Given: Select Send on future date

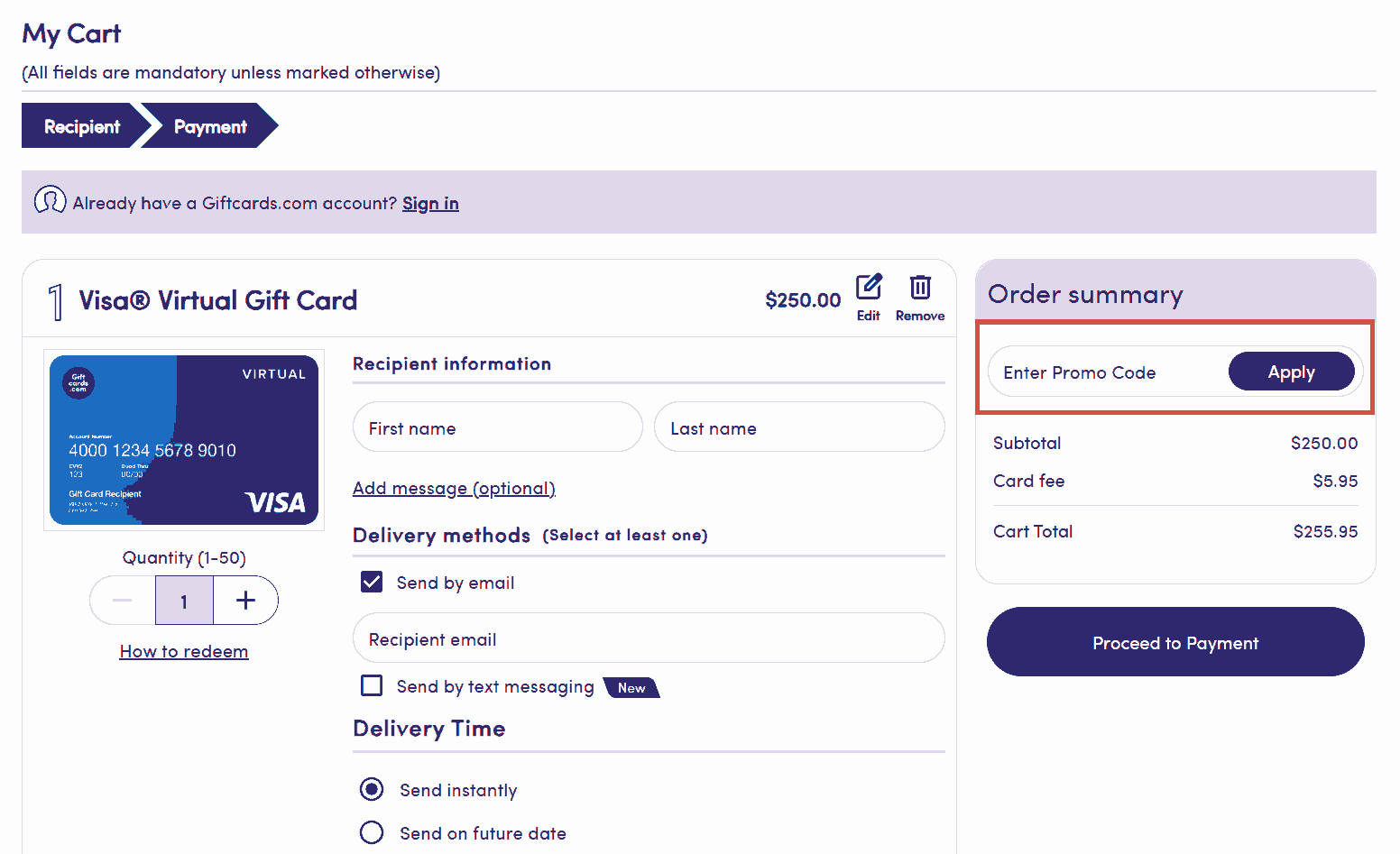Looking at the screenshot, I should [x=372, y=832].
